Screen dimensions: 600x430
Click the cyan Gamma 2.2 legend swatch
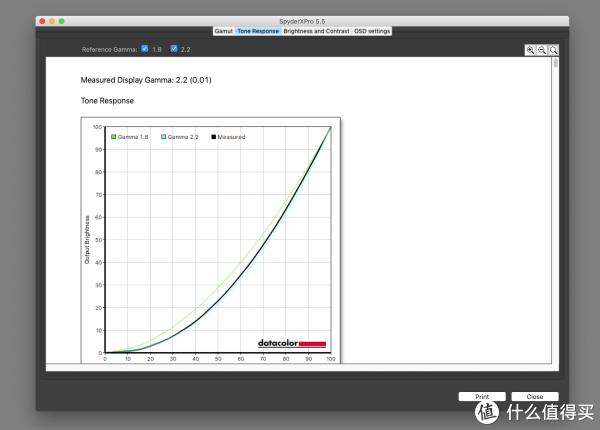(163, 137)
